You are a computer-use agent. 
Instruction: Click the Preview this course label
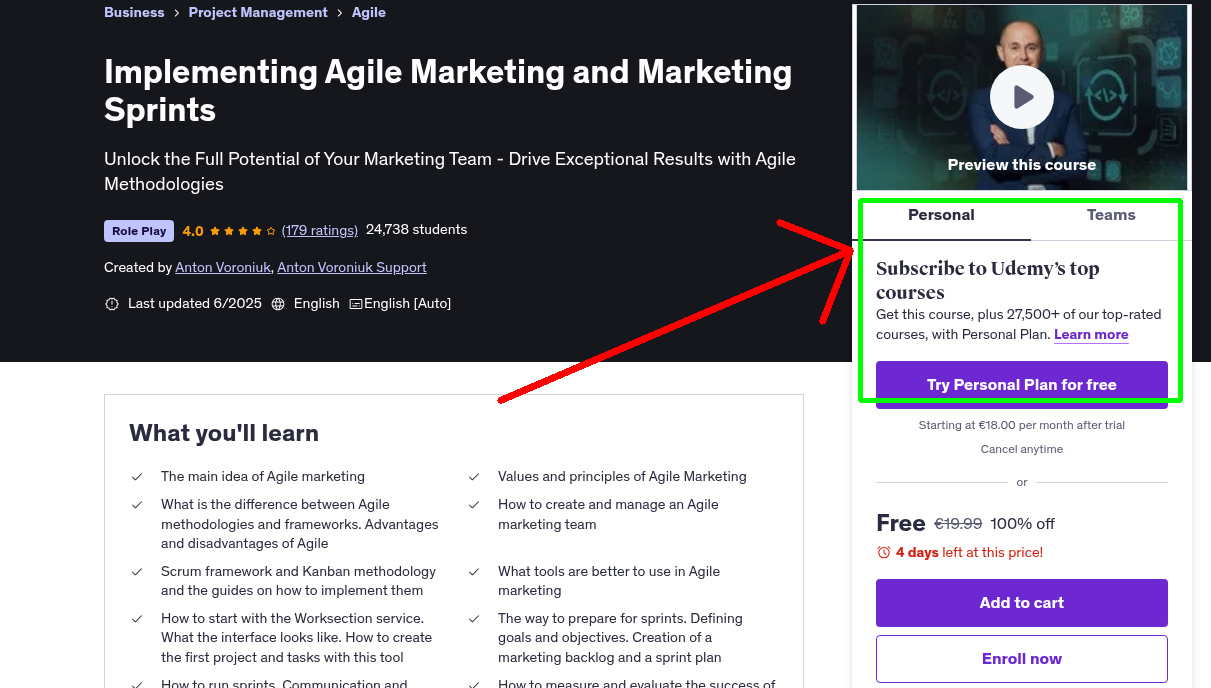click(x=1021, y=165)
